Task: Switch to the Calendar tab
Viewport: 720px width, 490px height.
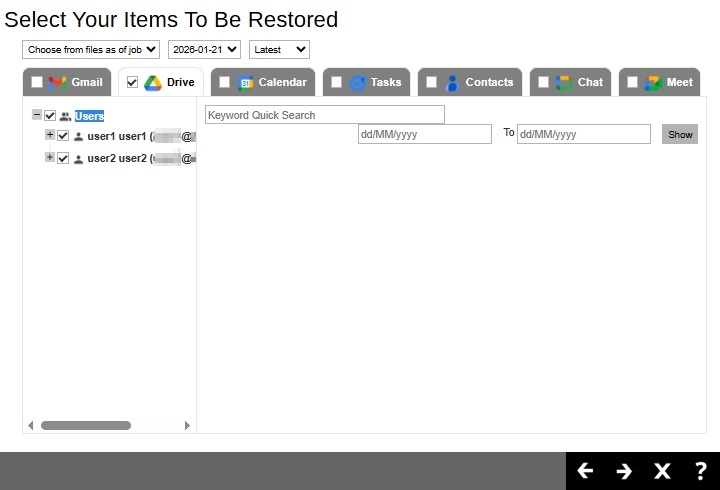Action: click(282, 82)
